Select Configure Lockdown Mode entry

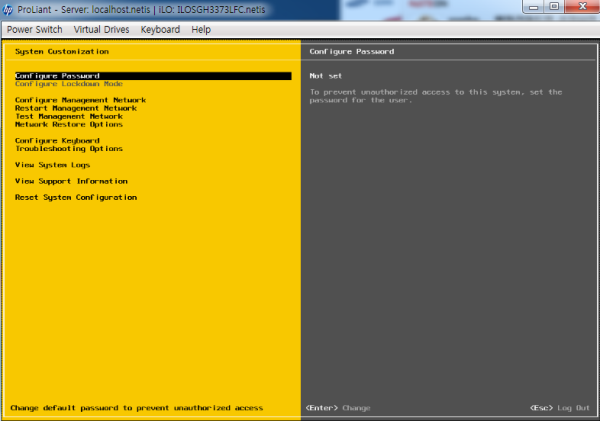click(69, 84)
